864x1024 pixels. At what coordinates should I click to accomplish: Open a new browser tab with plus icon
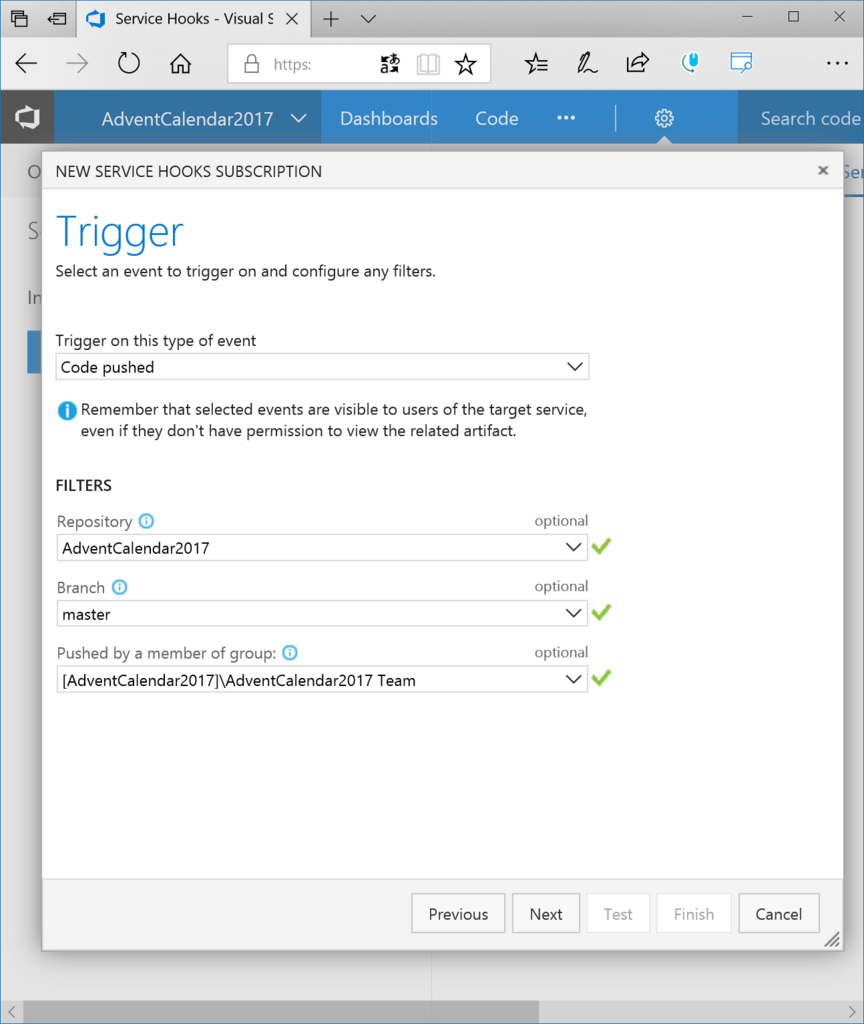click(x=331, y=19)
